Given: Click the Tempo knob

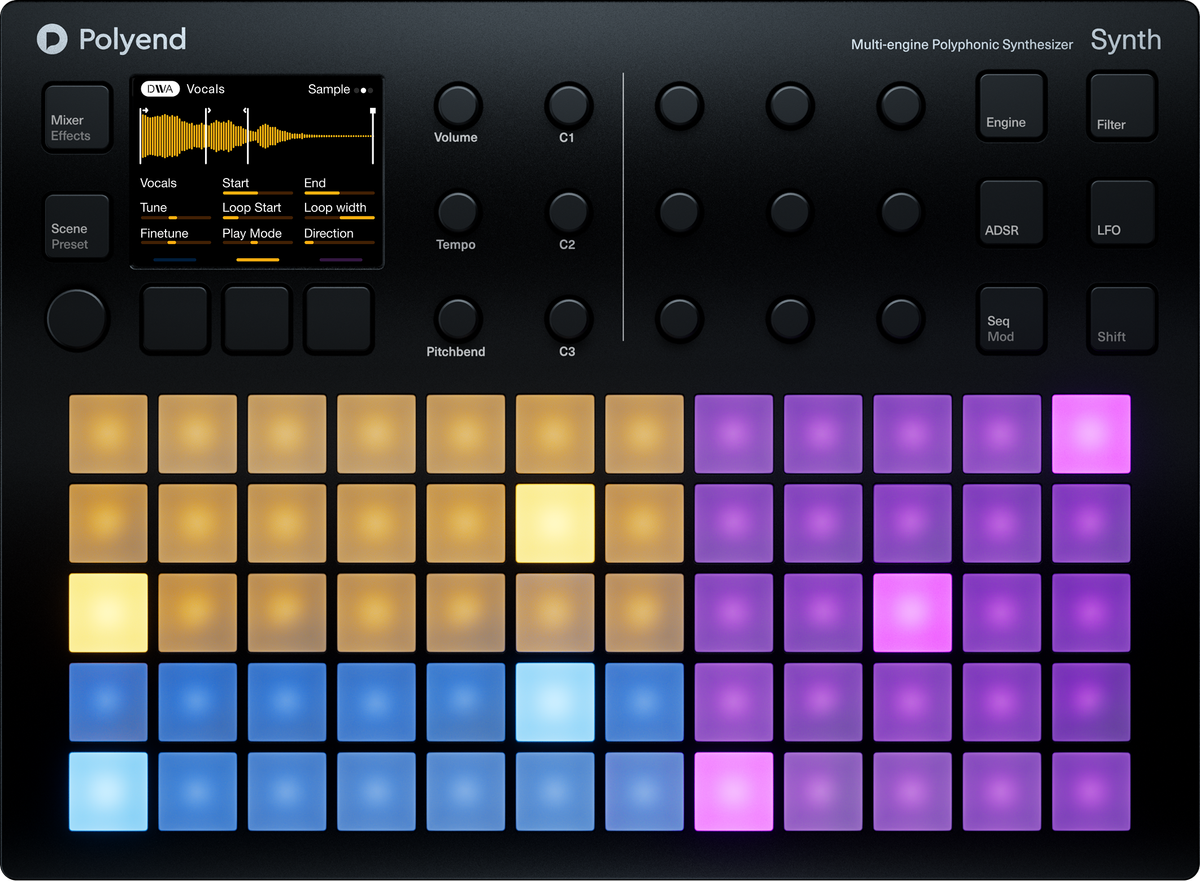Looking at the screenshot, I should [x=456, y=212].
